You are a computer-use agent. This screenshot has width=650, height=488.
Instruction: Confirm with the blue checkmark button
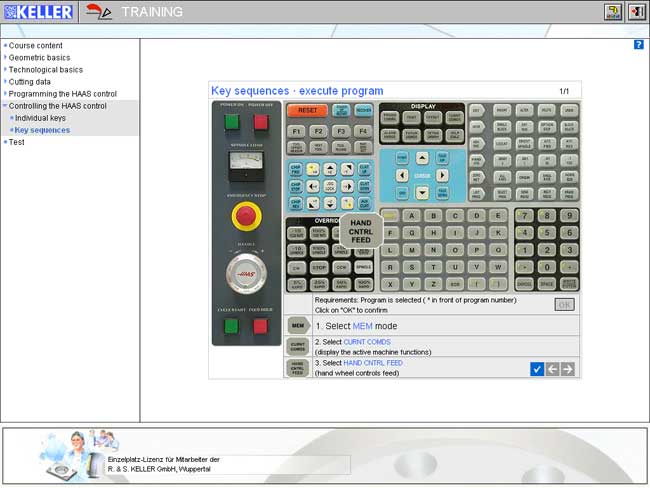[537, 369]
